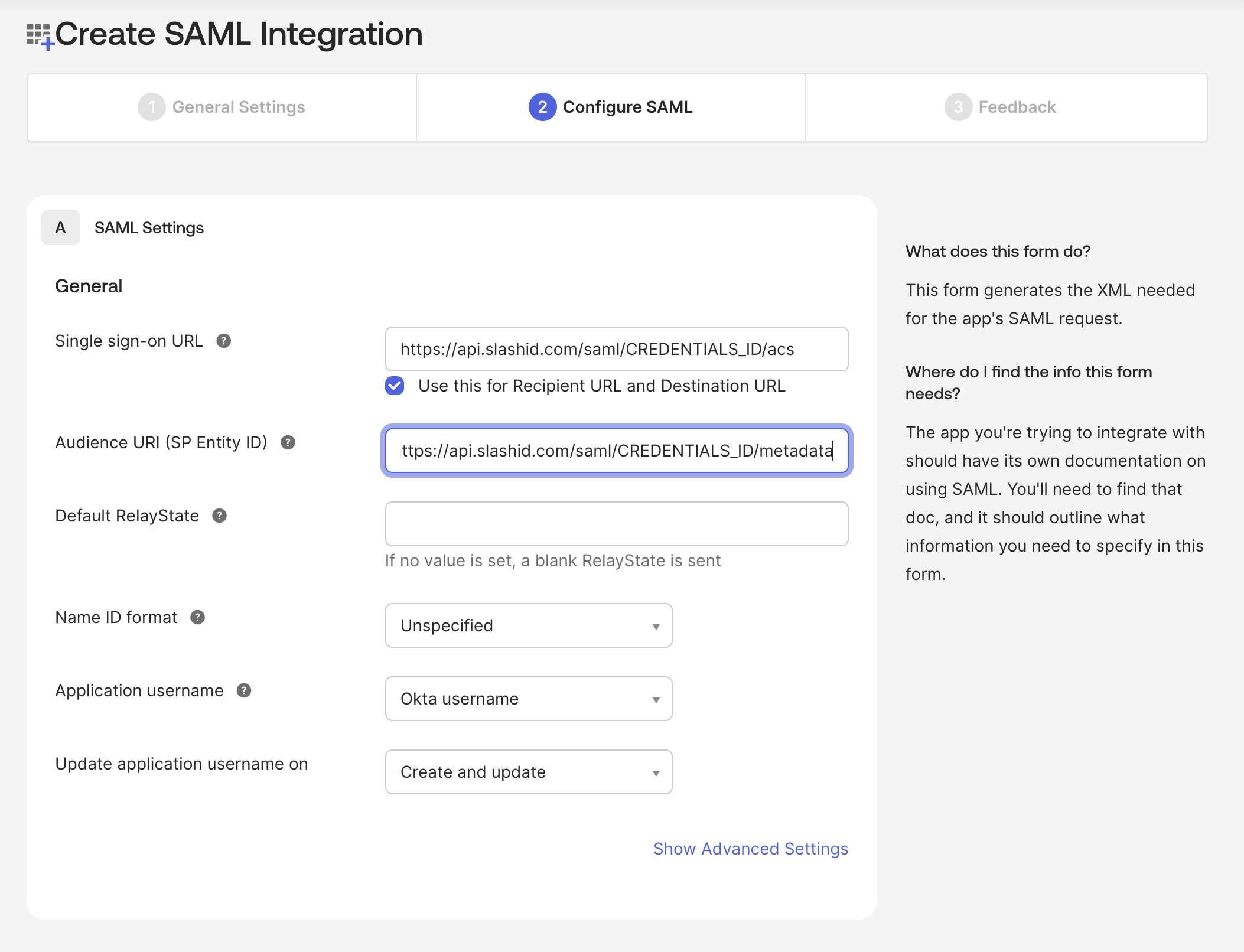Image resolution: width=1244 pixels, height=952 pixels.
Task: Click the Show Advanced Settings link
Action: tap(750, 849)
